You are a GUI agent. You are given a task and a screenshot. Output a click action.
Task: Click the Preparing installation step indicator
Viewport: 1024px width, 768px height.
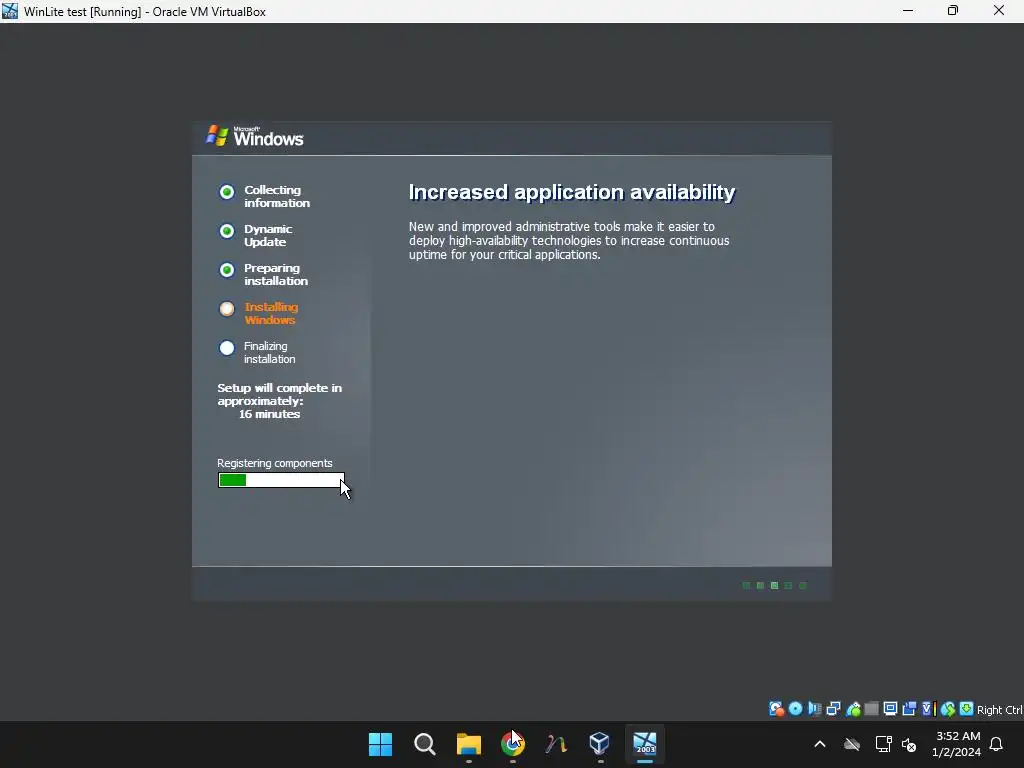click(x=227, y=270)
